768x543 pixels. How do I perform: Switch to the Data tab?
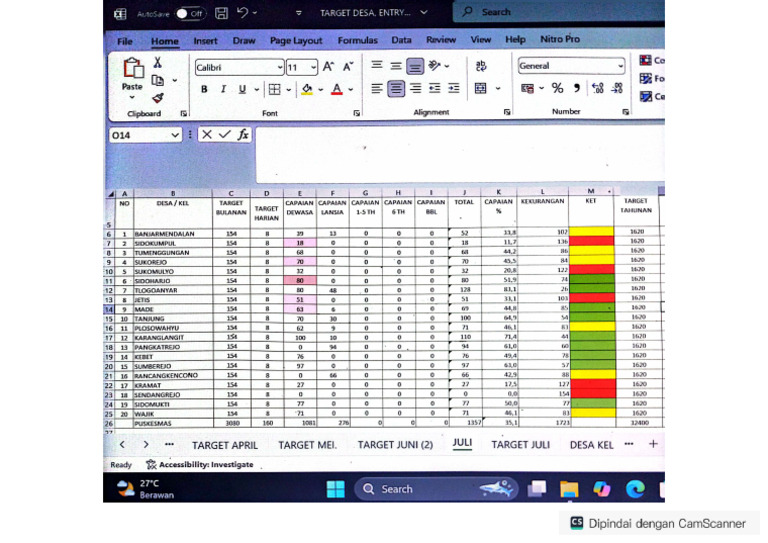[x=401, y=40]
